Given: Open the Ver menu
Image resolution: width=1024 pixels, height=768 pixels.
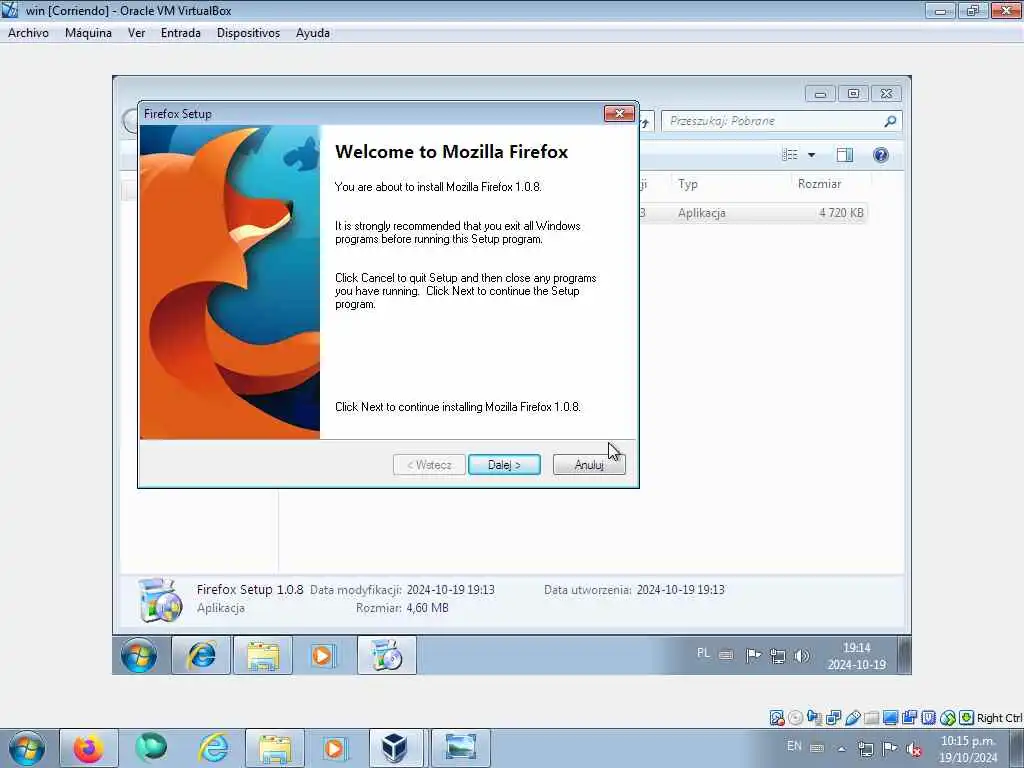Looking at the screenshot, I should click(136, 33).
